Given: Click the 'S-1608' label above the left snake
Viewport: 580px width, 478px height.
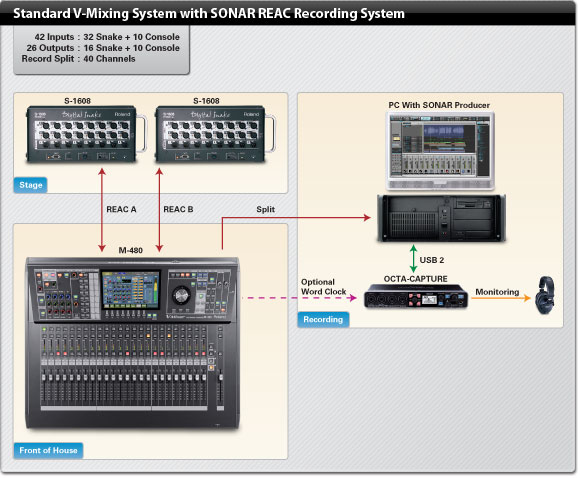Looking at the screenshot, I should pos(77,101).
